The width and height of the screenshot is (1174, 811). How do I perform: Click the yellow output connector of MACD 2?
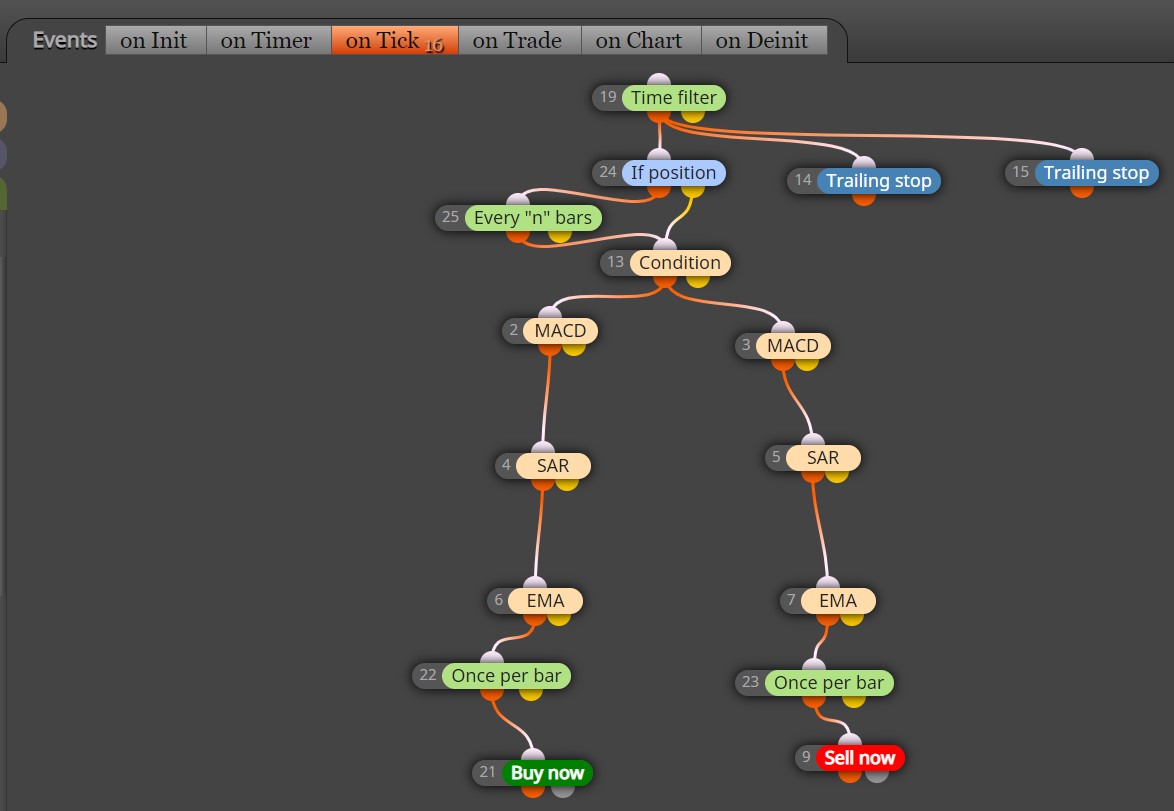tap(574, 349)
